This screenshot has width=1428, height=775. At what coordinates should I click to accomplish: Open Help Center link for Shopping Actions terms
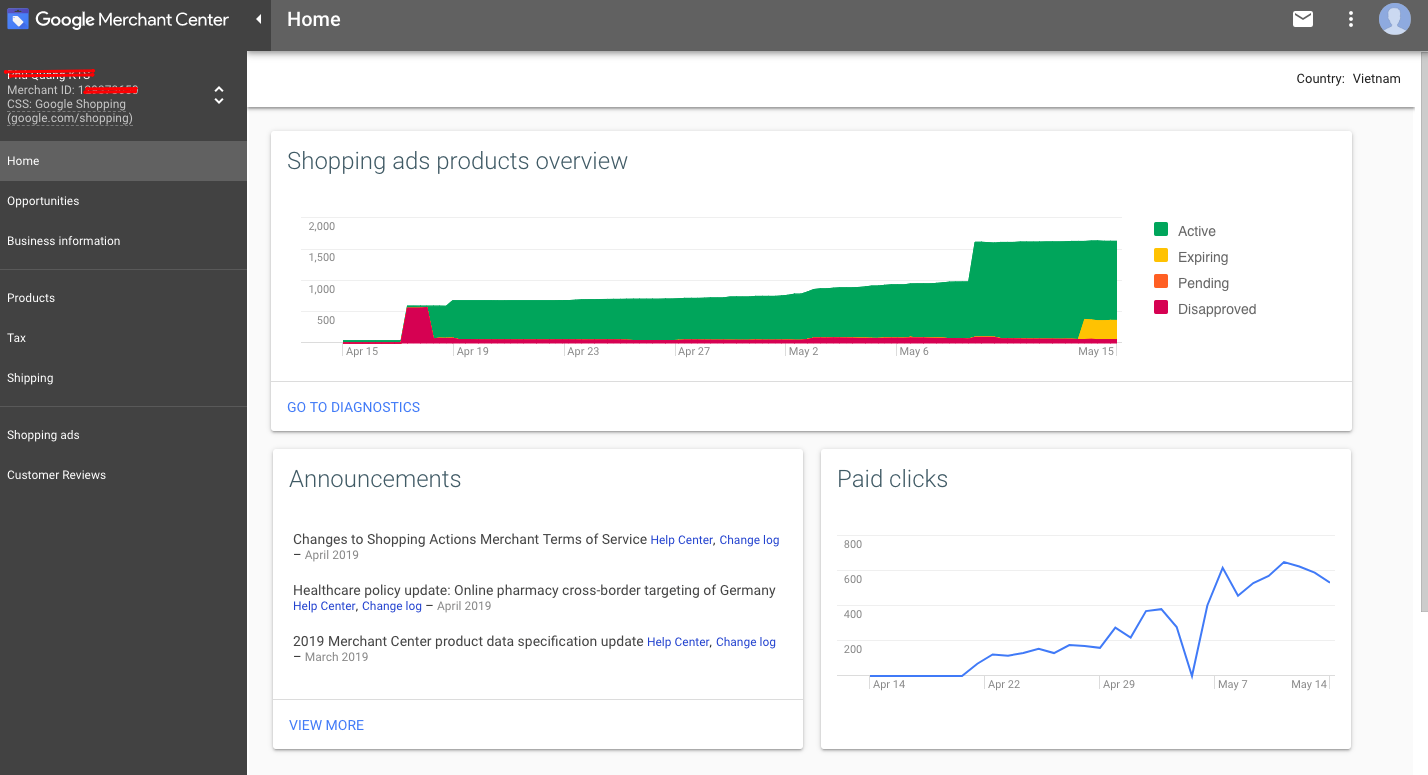coord(681,540)
